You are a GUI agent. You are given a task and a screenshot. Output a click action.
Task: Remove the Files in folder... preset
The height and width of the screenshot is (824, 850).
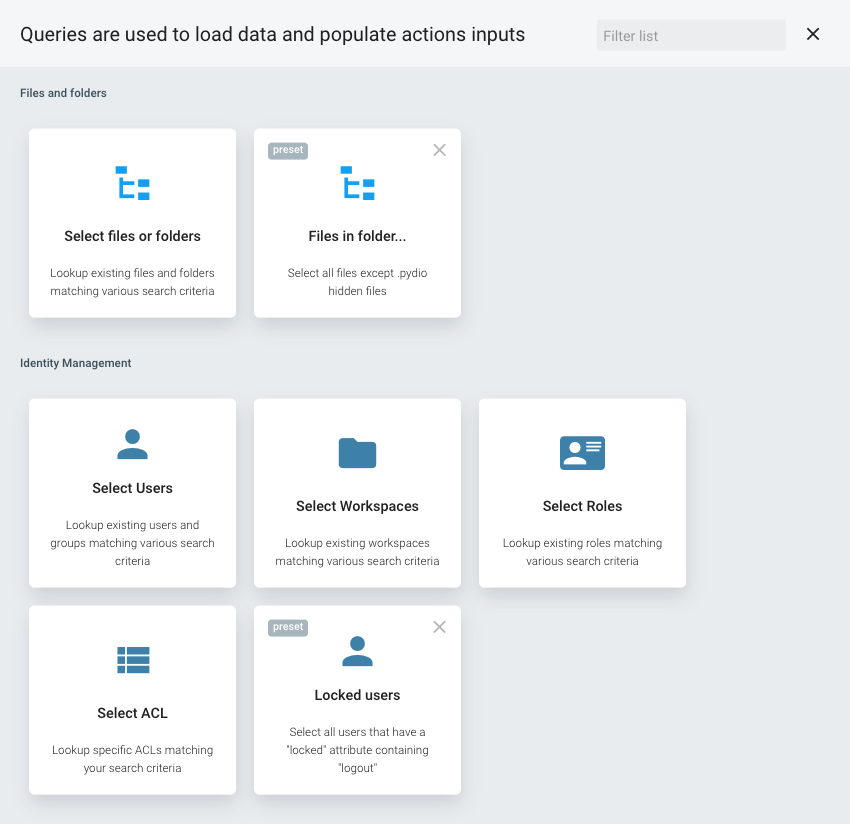tap(439, 149)
